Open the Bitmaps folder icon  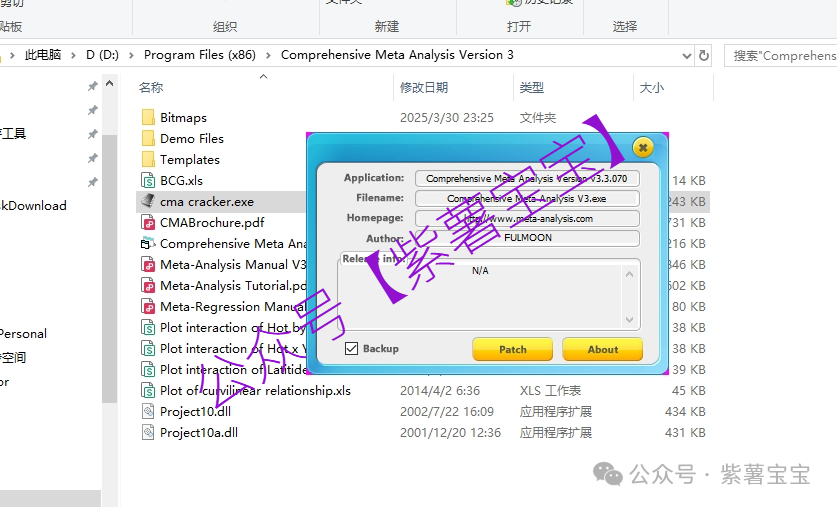click(x=148, y=118)
